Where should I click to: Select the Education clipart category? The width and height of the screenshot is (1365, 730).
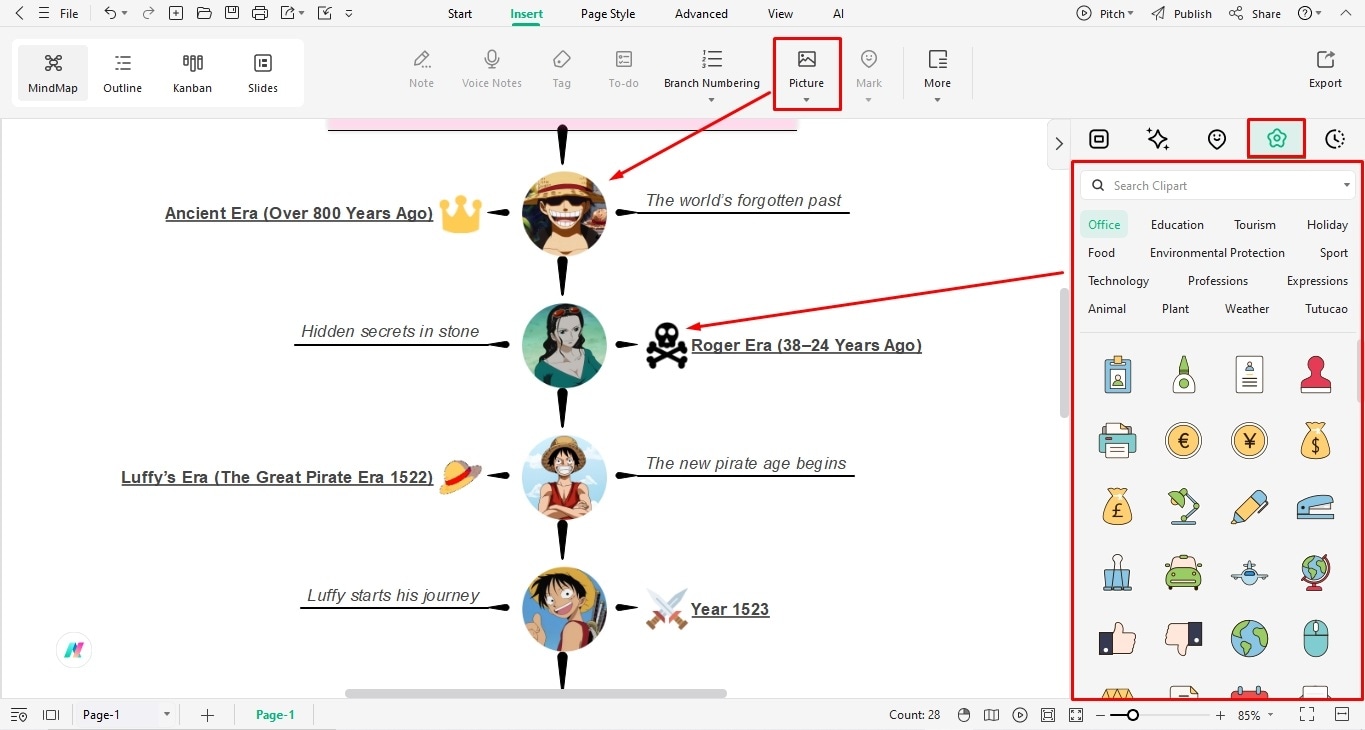click(x=1177, y=225)
